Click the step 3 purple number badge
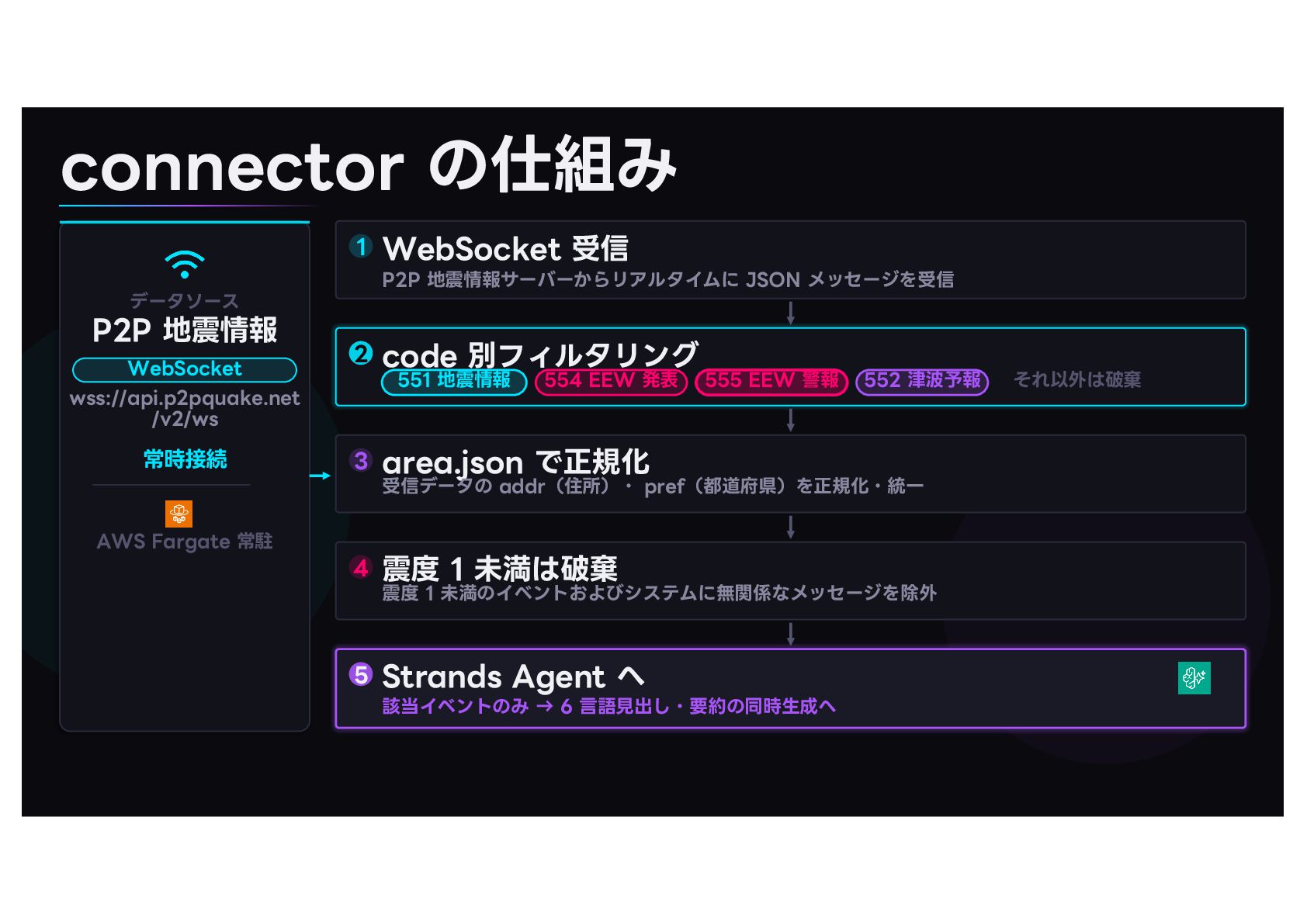Image resolution: width=1307 pixels, height=924 pixels. [361, 461]
